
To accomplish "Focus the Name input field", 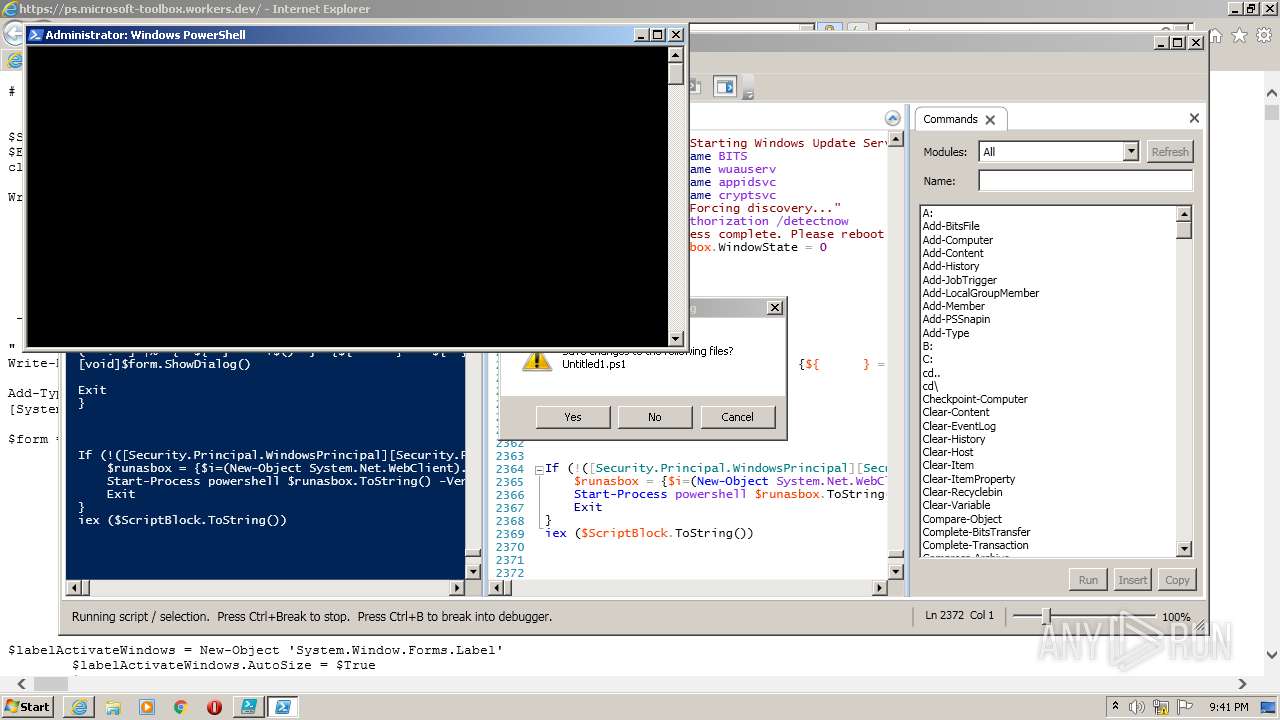I will tap(1085, 181).
